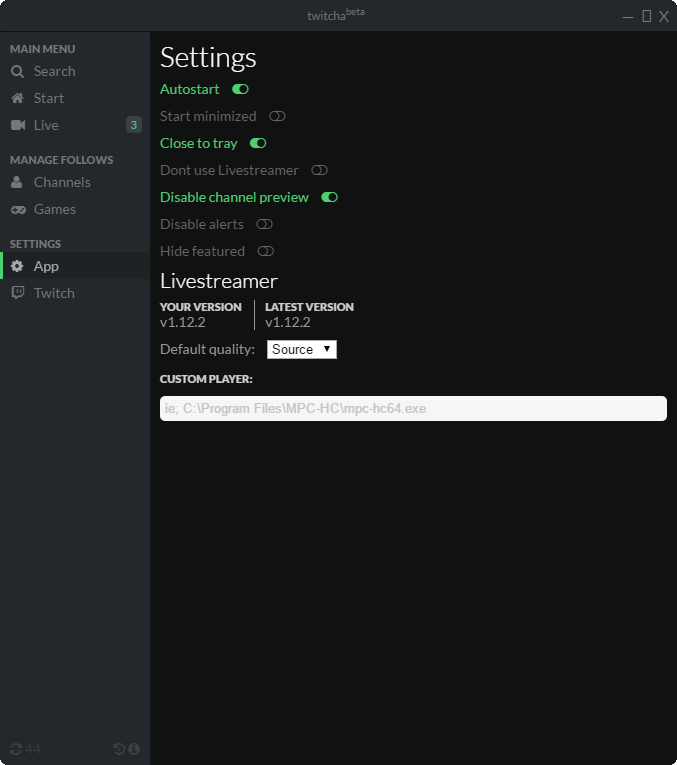Select the Twitch settings item

pos(75,293)
